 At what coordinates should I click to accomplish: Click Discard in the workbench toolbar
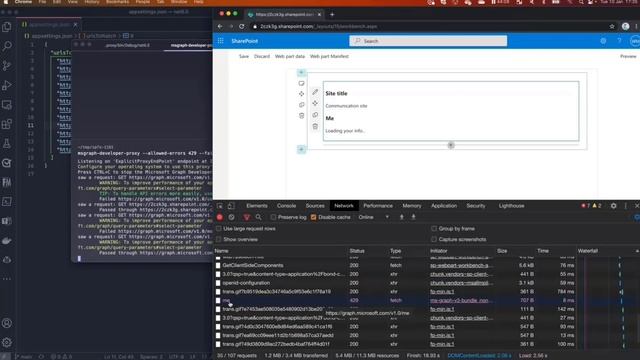[262, 56]
